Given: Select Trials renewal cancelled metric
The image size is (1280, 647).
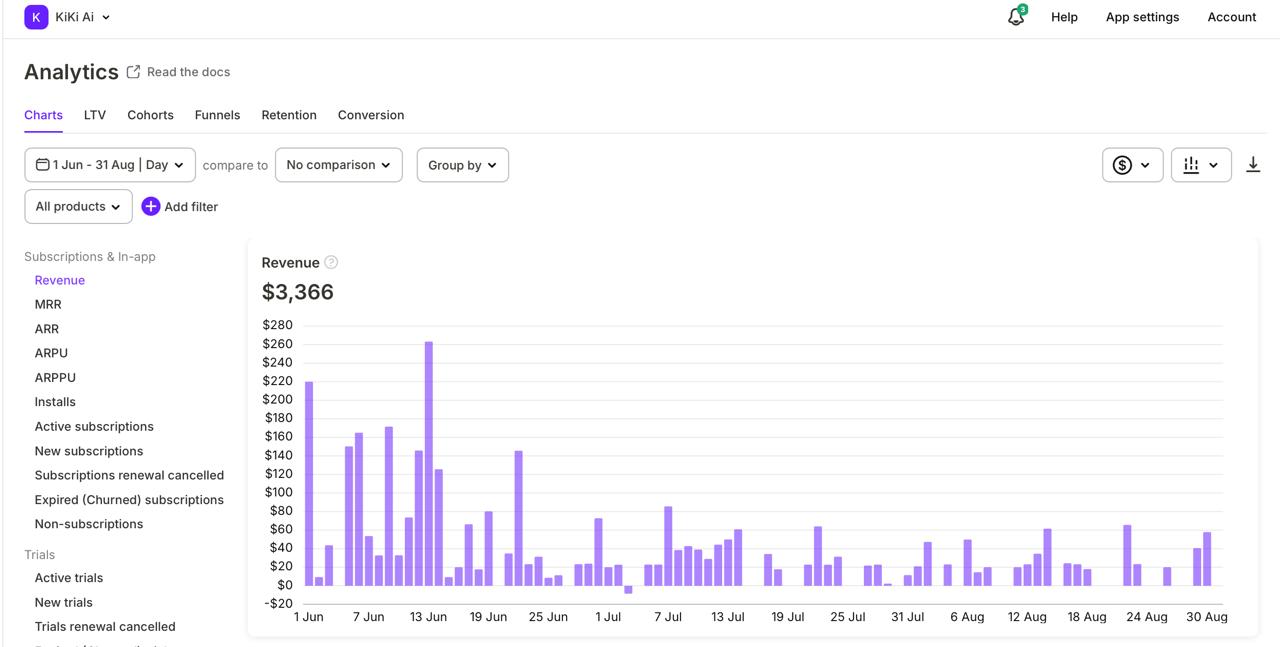Looking at the screenshot, I should point(105,627).
